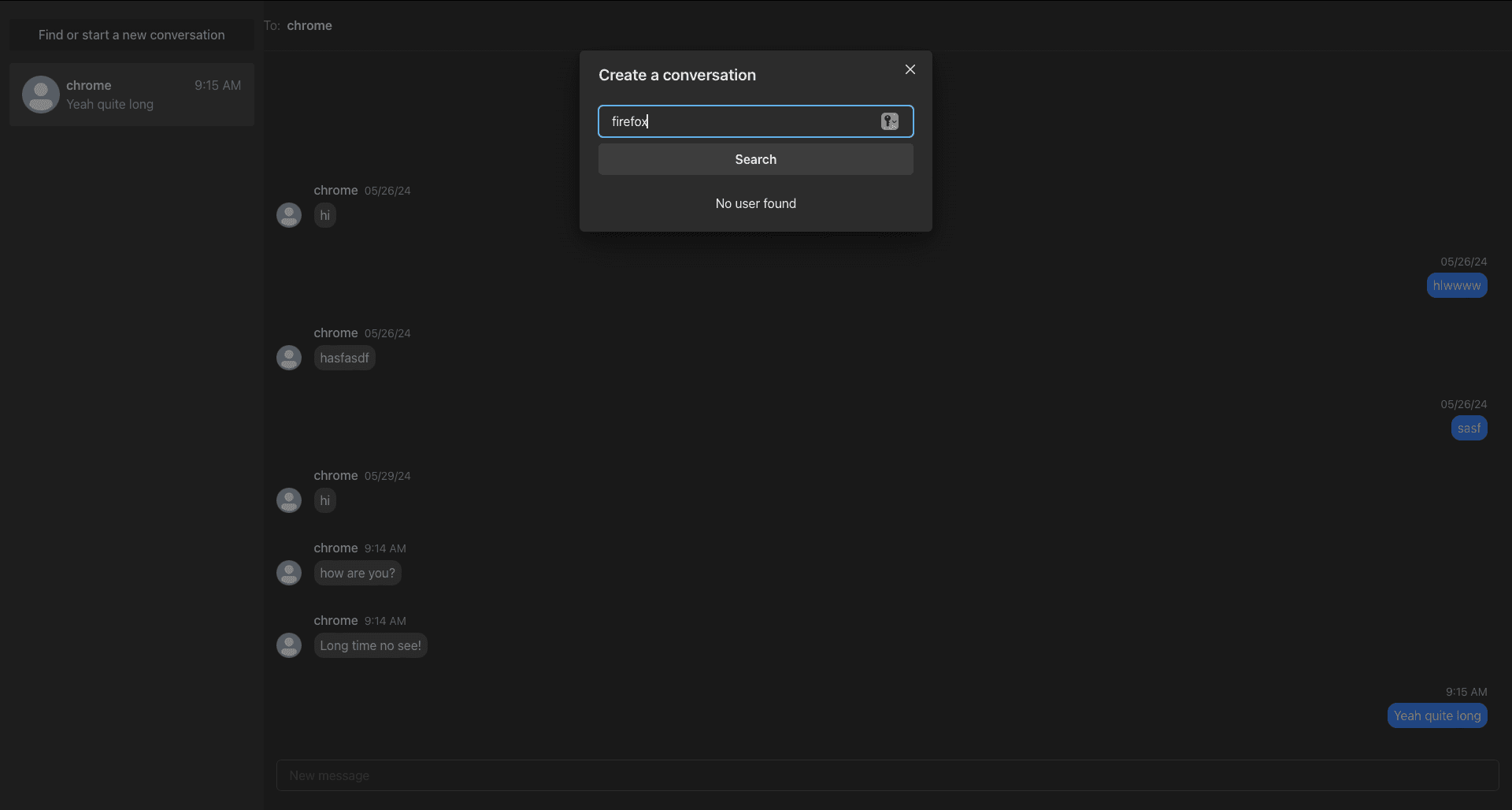Click the 9:15 AM timestamp above last message
Image resolution: width=1512 pixels, height=810 pixels.
(x=1466, y=692)
